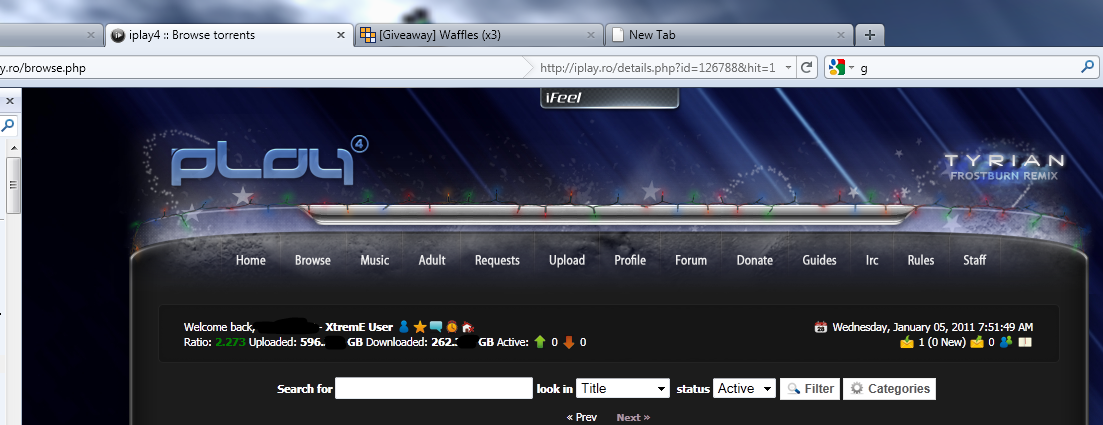This screenshot has height=425, width=1103.
Task: Open the status Active dropdown
Action: 744,388
